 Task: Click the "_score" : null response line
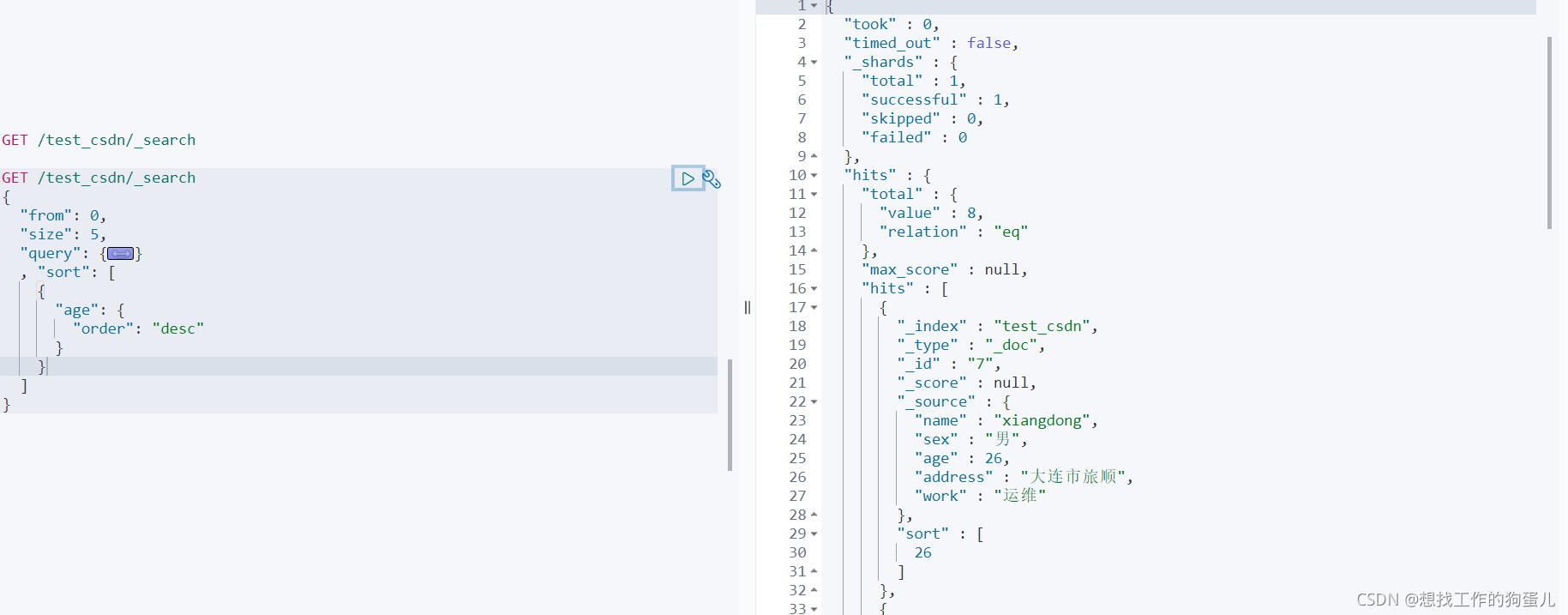coord(966,383)
